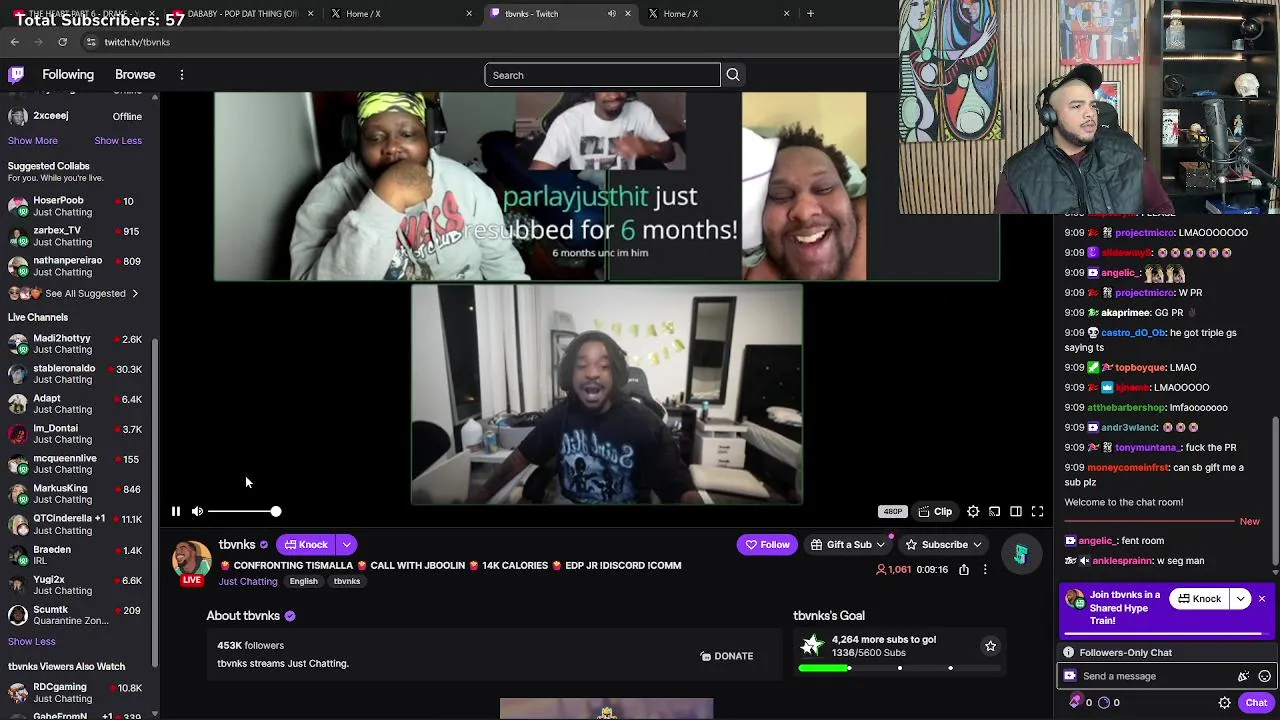Open Madi2hottyy's channel from the sidebar
This screenshot has height=720, width=1280.
coord(76,344)
